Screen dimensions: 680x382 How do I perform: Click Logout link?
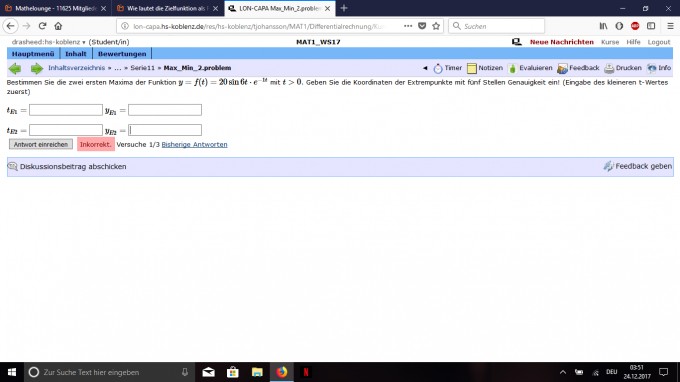[x=659, y=42]
